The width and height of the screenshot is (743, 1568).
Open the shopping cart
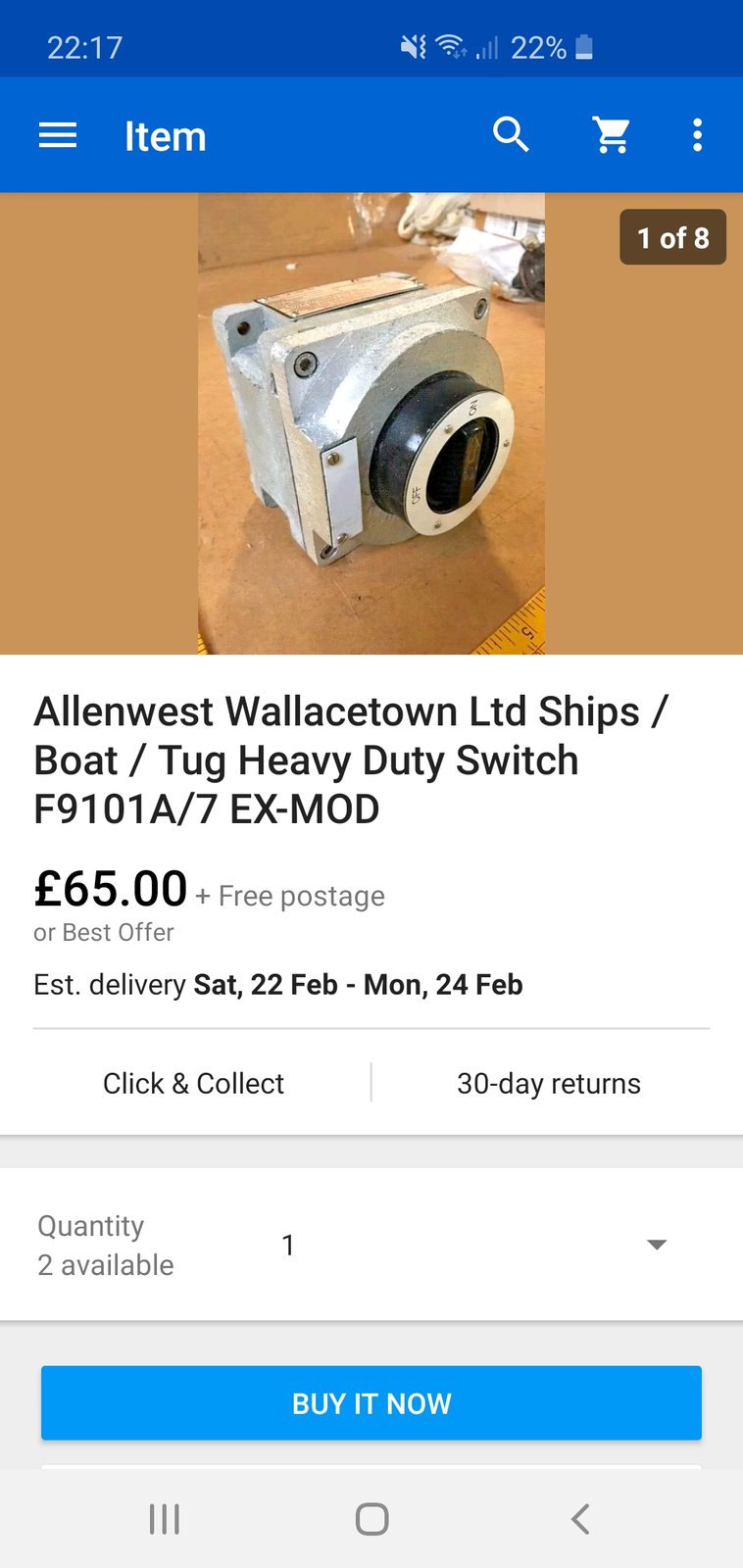612,135
